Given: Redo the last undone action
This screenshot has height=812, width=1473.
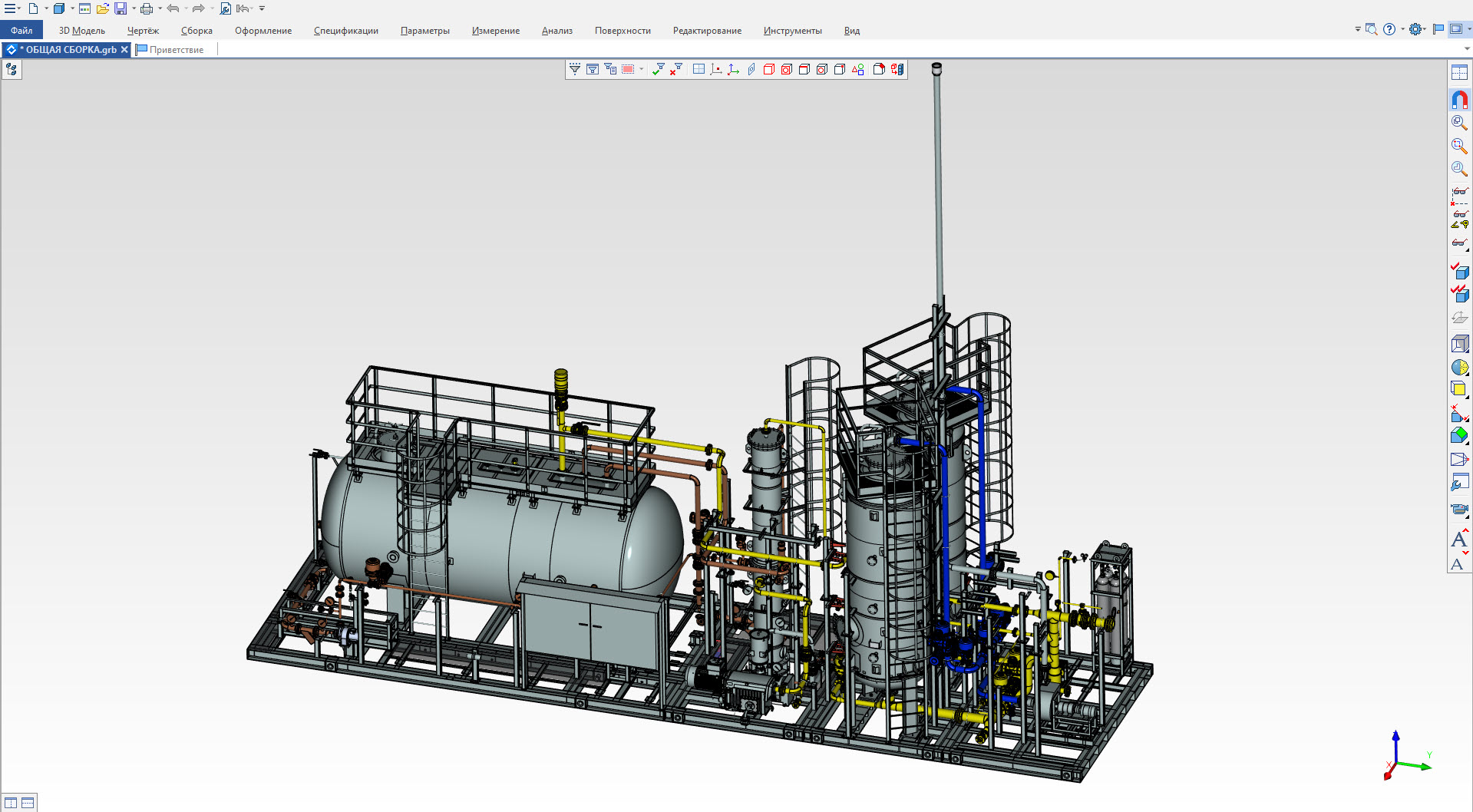Looking at the screenshot, I should coord(199,8).
